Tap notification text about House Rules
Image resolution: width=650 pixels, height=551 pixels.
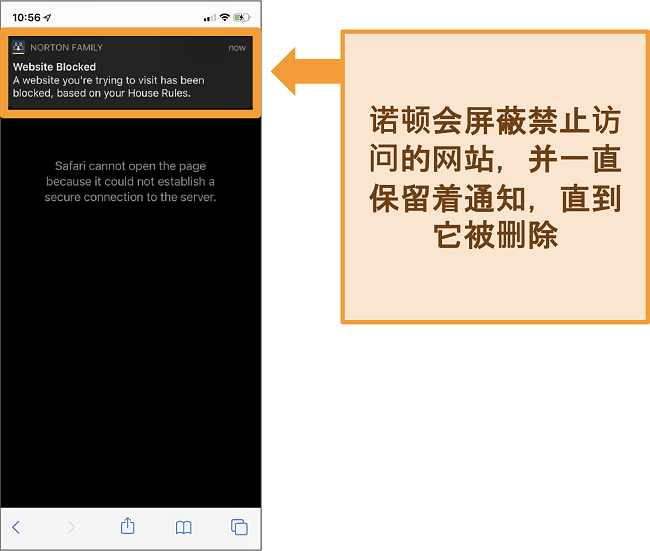[x=109, y=87]
